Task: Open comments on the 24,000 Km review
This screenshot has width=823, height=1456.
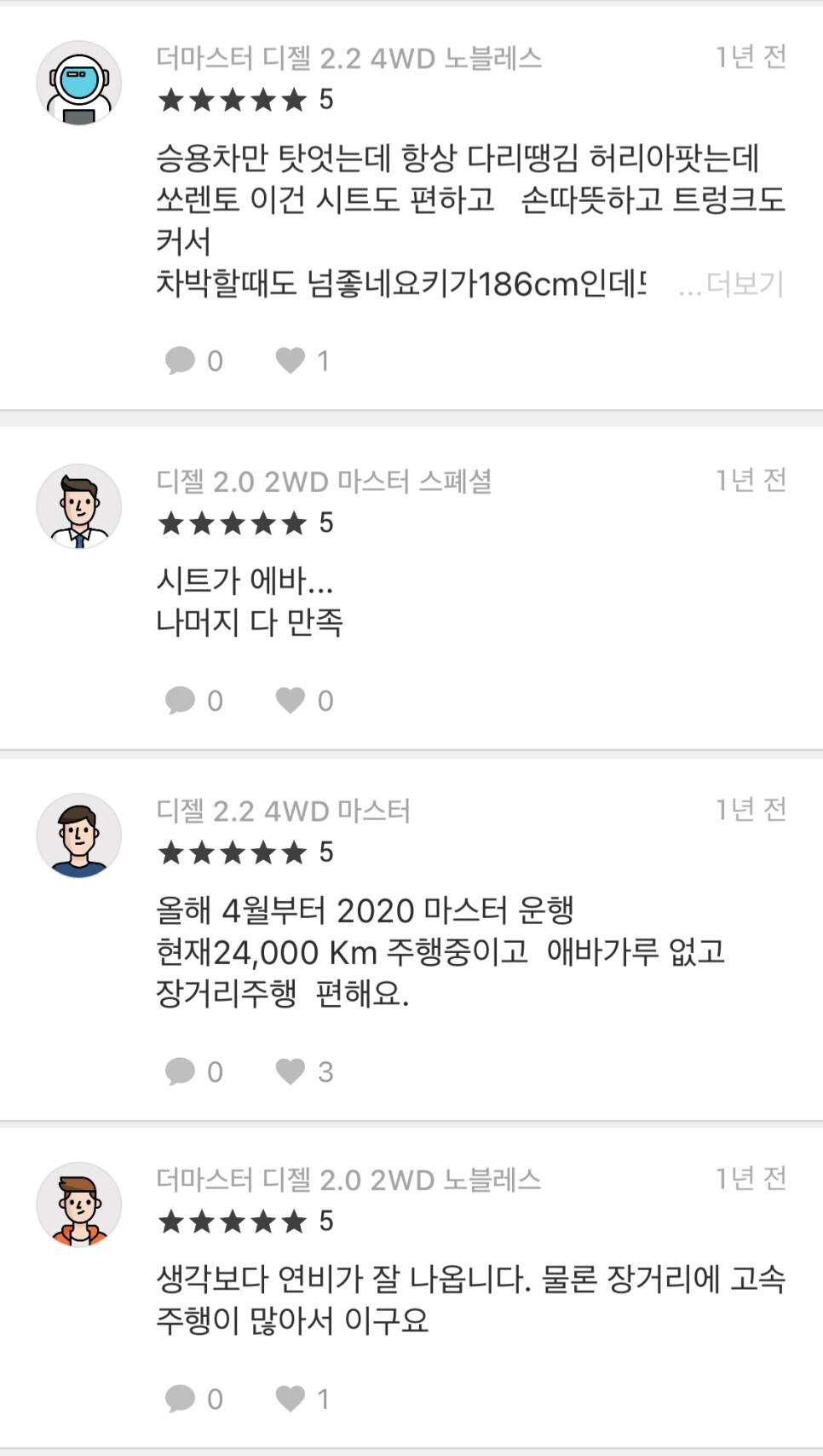Action: point(194,1072)
